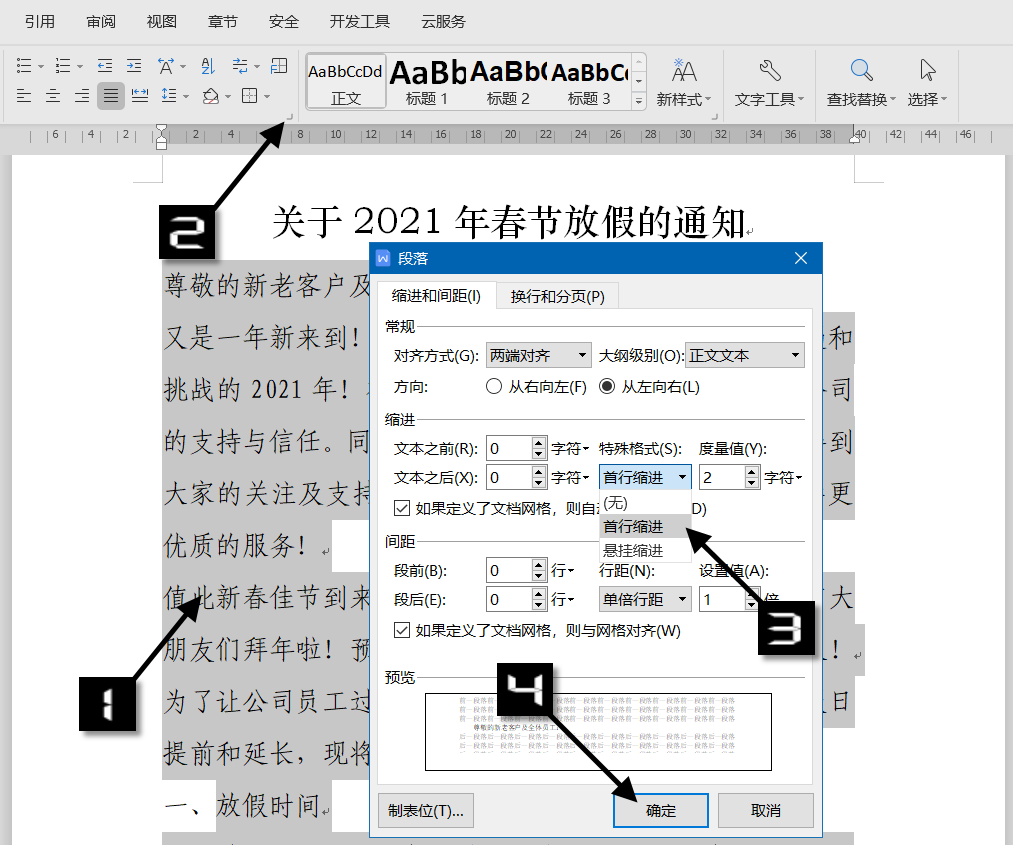The width and height of the screenshot is (1013, 845).
Task: Click the numbered list icon
Action: click(63, 66)
